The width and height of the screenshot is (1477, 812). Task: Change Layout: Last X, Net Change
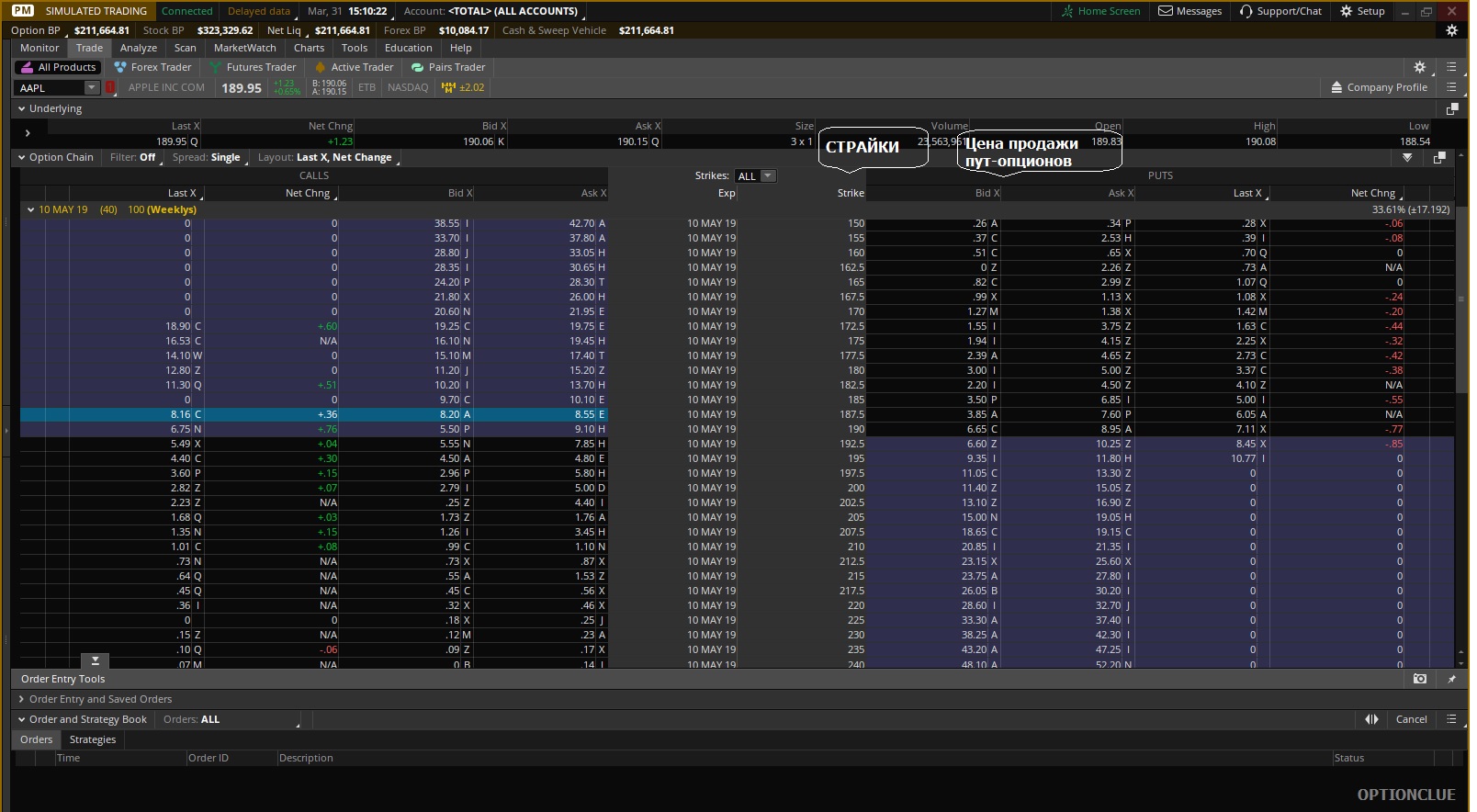325,157
